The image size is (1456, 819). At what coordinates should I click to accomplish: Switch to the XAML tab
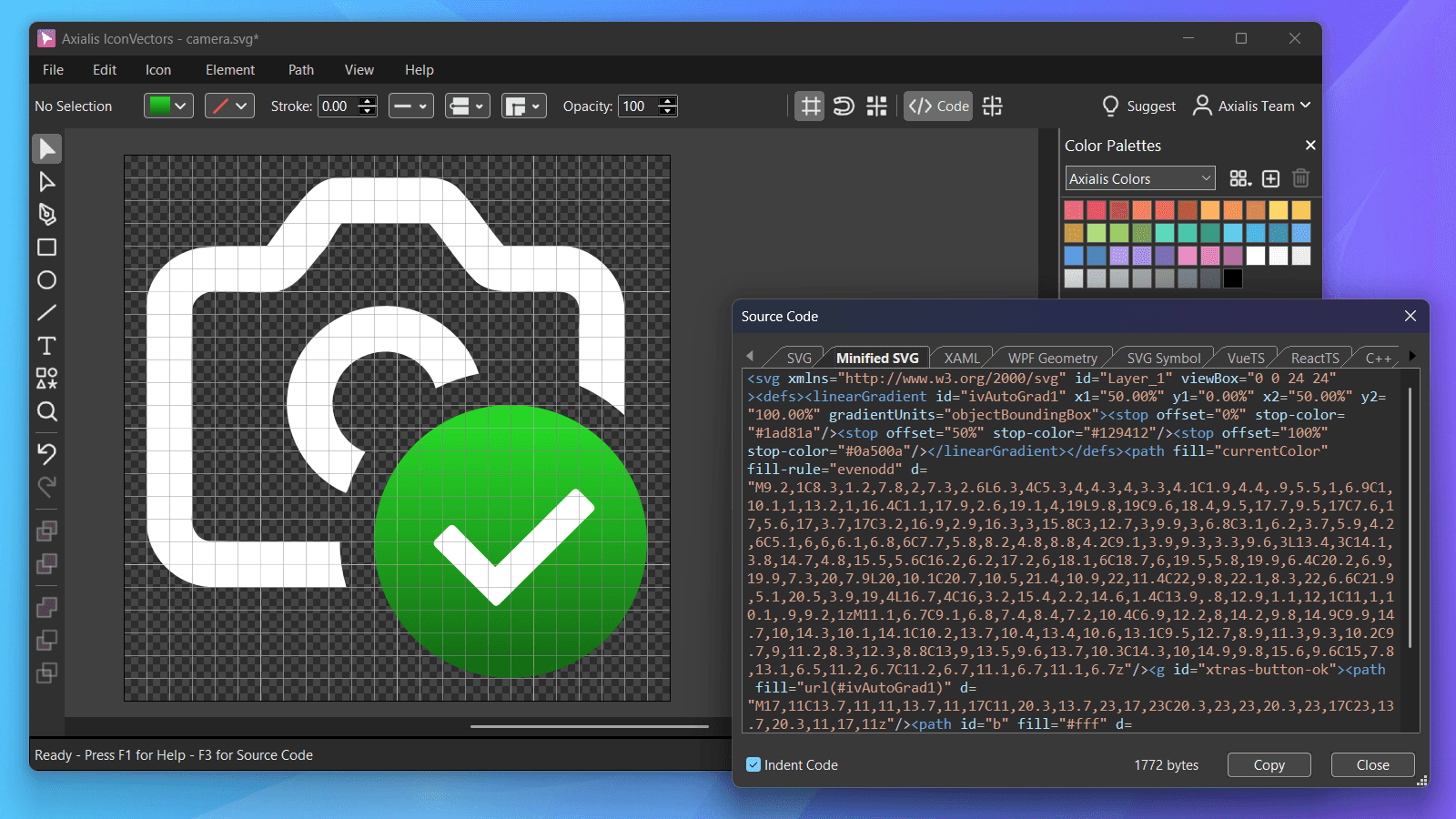pyautogui.click(x=962, y=358)
